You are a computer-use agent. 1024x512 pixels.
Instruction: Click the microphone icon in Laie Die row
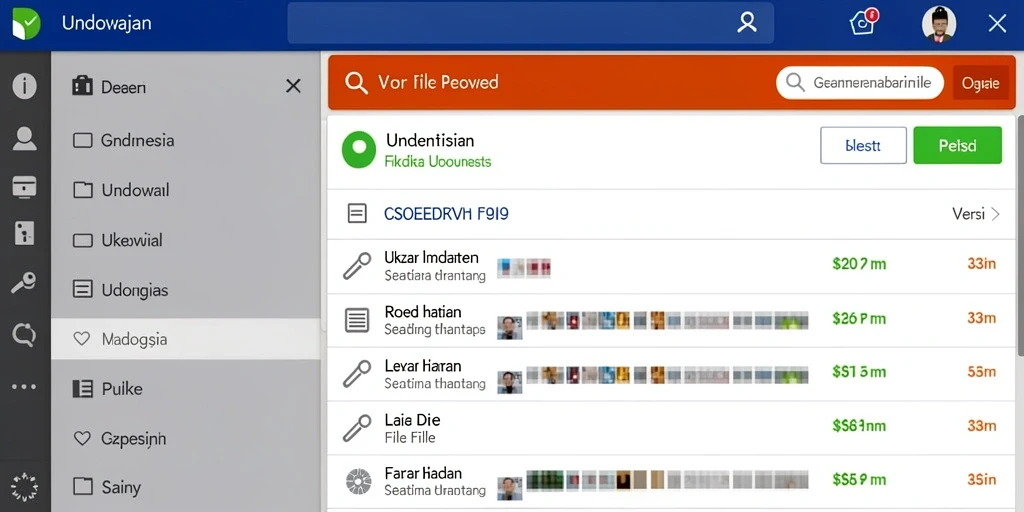(x=357, y=428)
